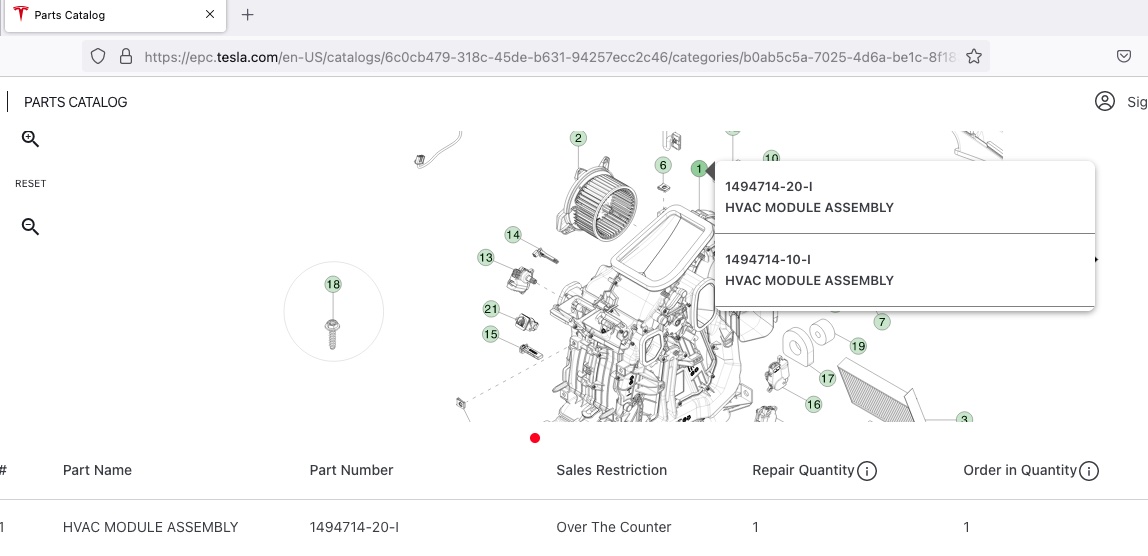Reset the diagram zoom level
Image resolution: width=1148 pixels, height=556 pixels.
31,184
